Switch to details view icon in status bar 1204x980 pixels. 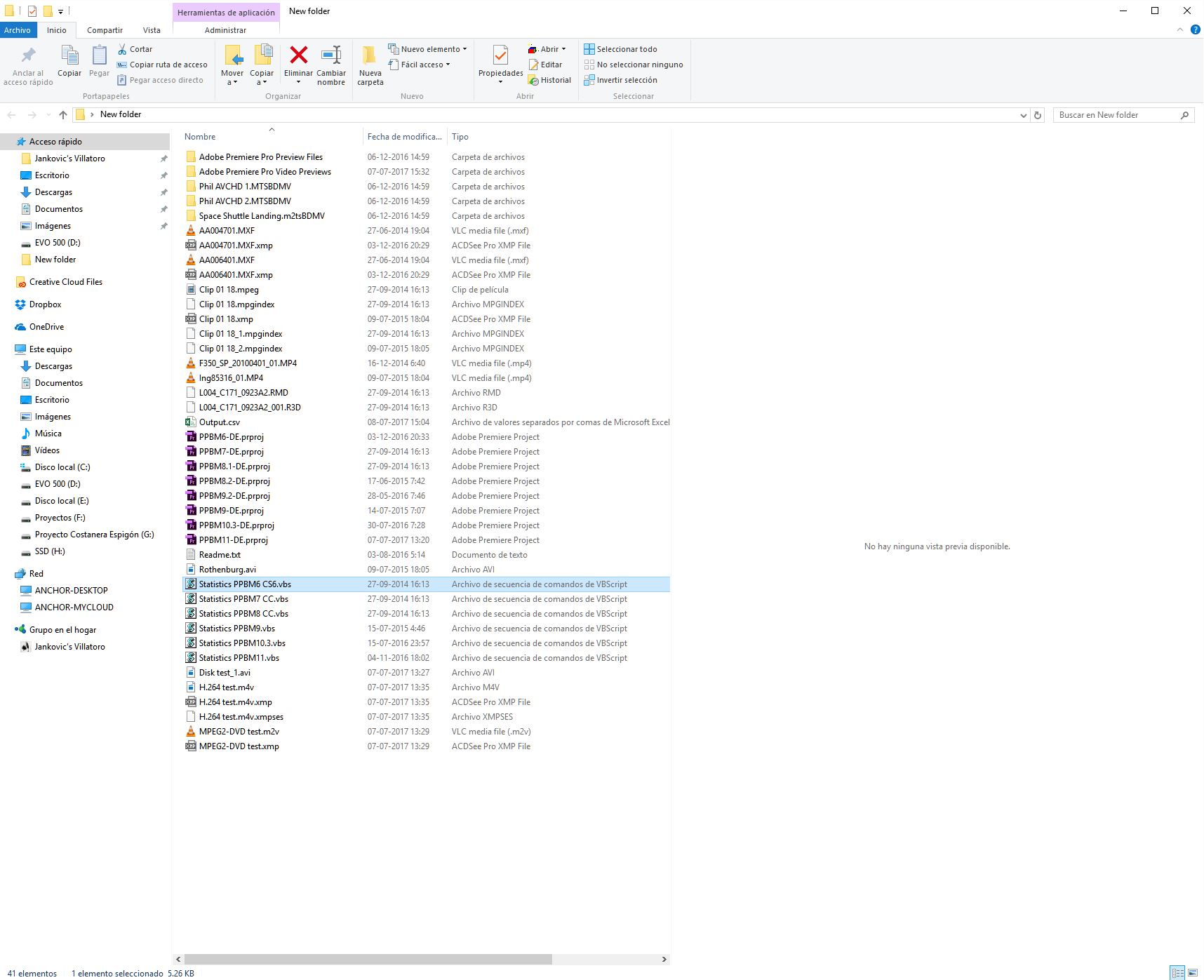[1178, 973]
